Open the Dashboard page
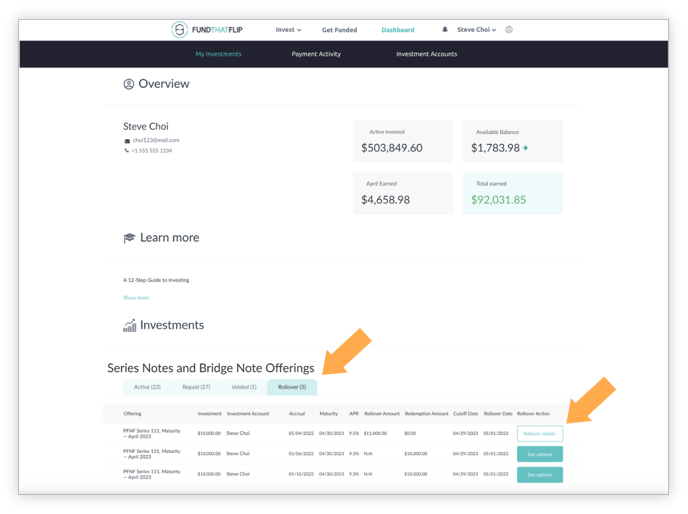This screenshot has height=514, width=688. click(x=398, y=30)
